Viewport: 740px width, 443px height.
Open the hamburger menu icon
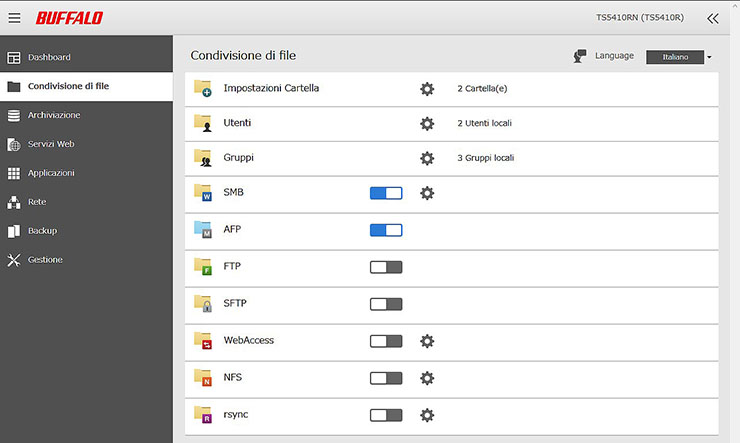point(14,18)
